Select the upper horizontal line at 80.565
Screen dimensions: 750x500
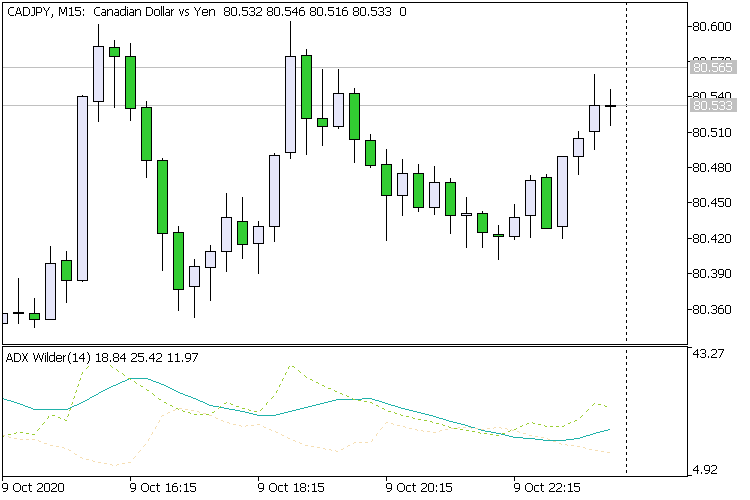tap(344, 67)
